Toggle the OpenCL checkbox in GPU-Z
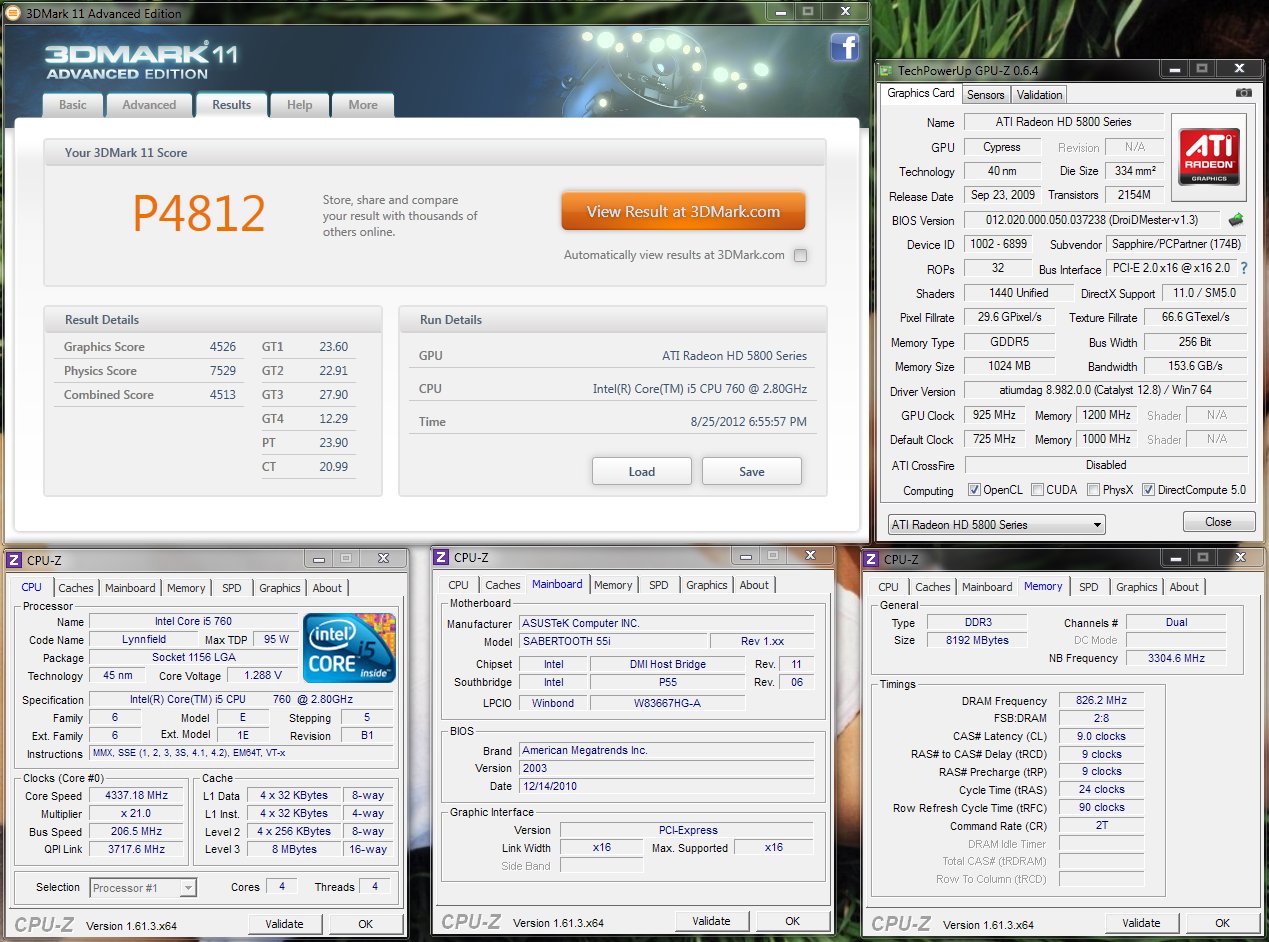Viewport: 1269px width, 942px height. (x=974, y=490)
